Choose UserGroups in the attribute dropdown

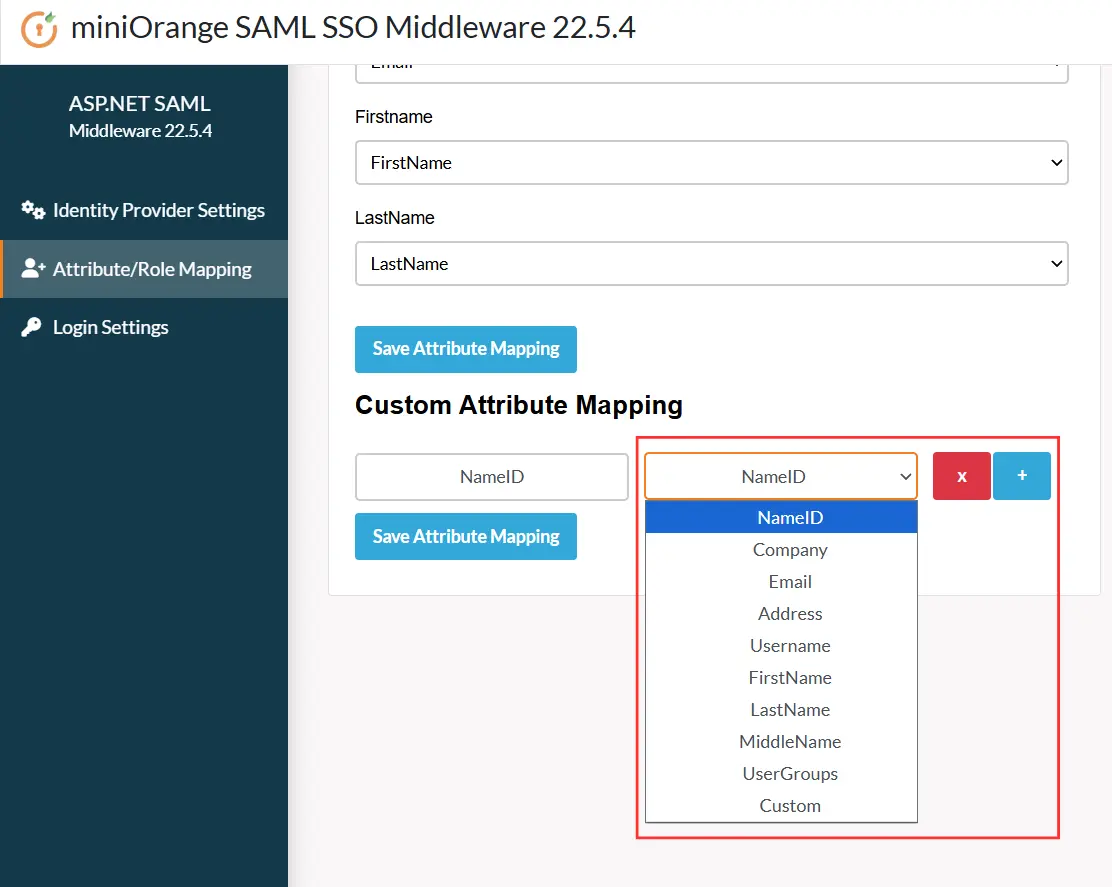coord(789,773)
